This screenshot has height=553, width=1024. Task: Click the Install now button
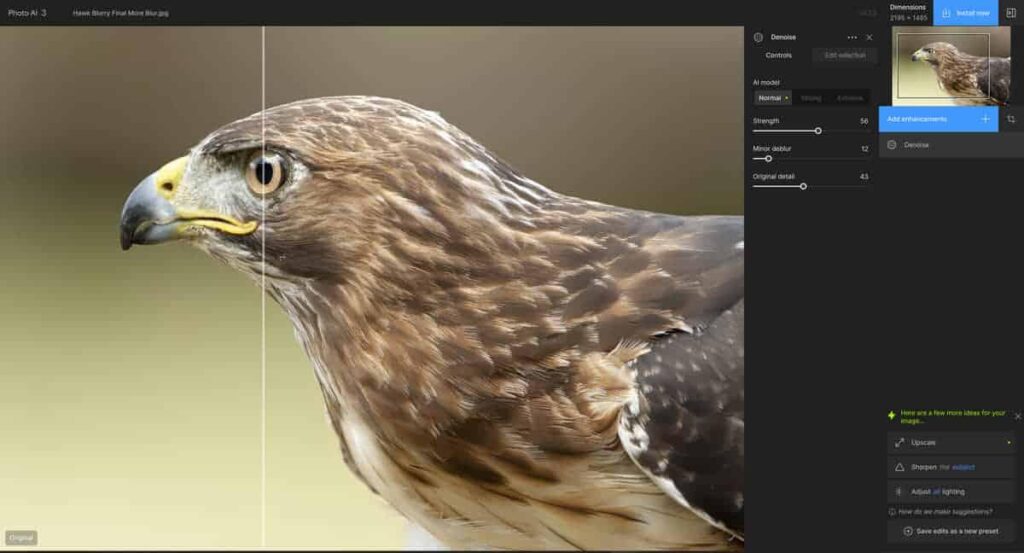[965, 13]
